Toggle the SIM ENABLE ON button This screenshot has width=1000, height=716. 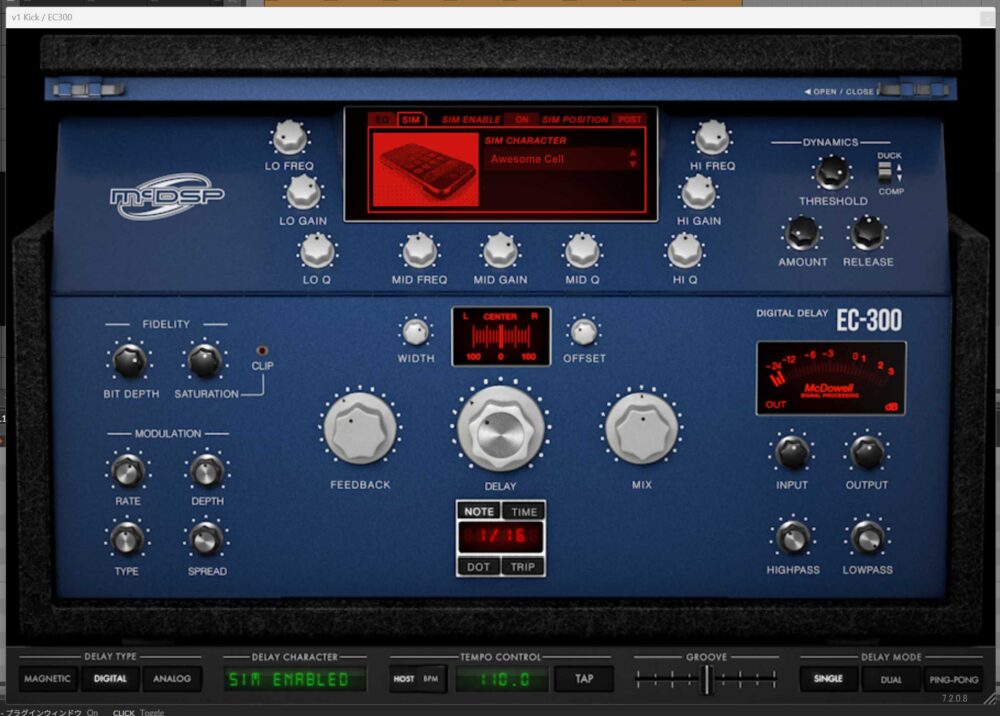point(522,119)
